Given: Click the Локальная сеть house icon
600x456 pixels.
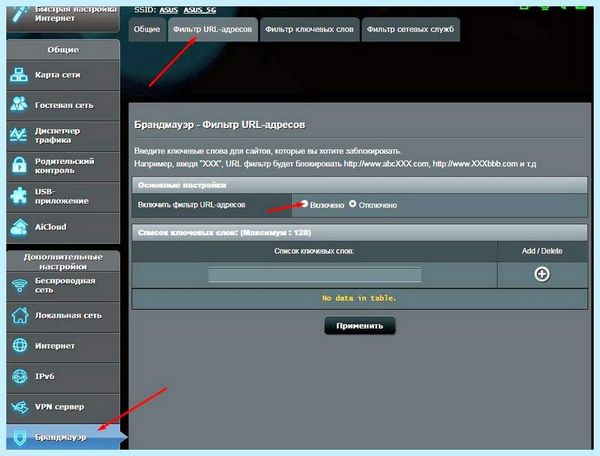Looking at the screenshot, I should click(20, 316).
